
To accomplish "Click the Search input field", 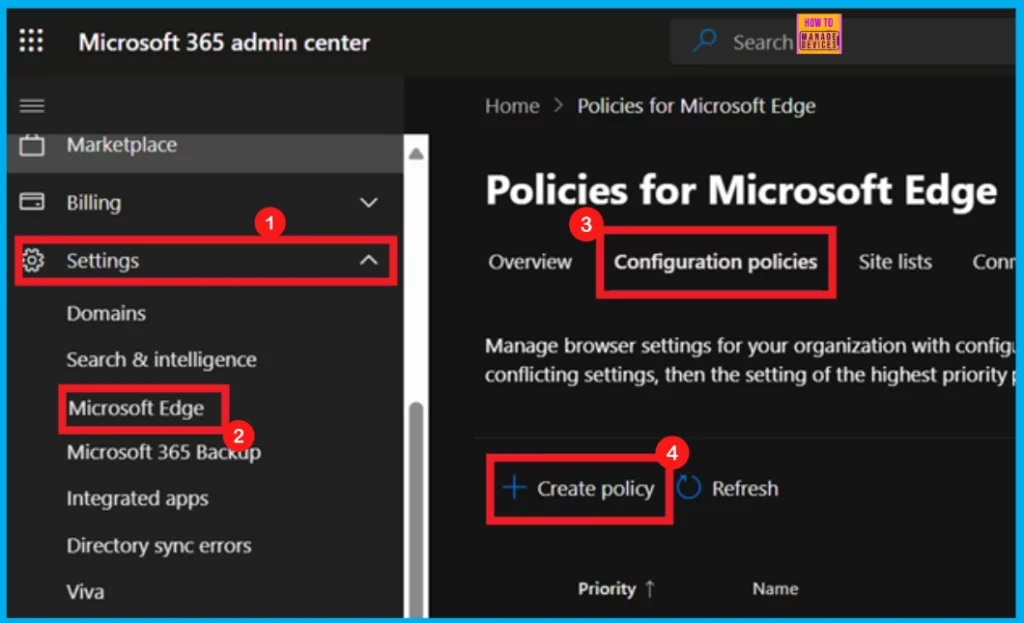I will 842,42.
